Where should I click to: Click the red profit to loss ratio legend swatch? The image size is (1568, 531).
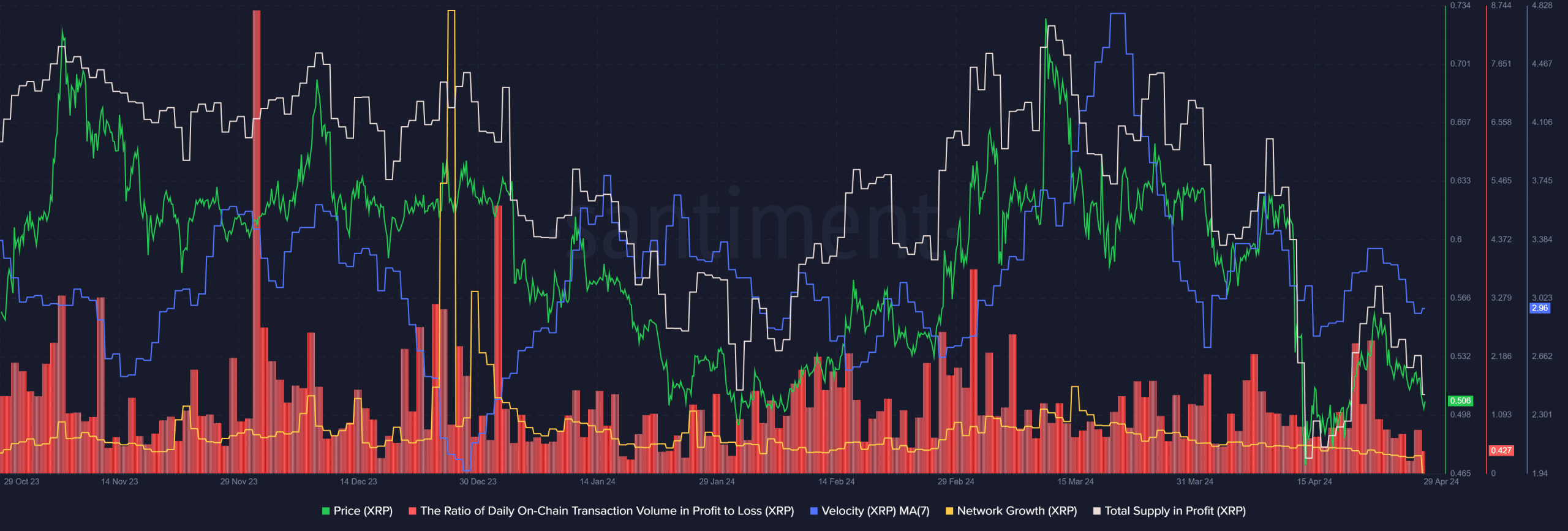click(413, 511)
